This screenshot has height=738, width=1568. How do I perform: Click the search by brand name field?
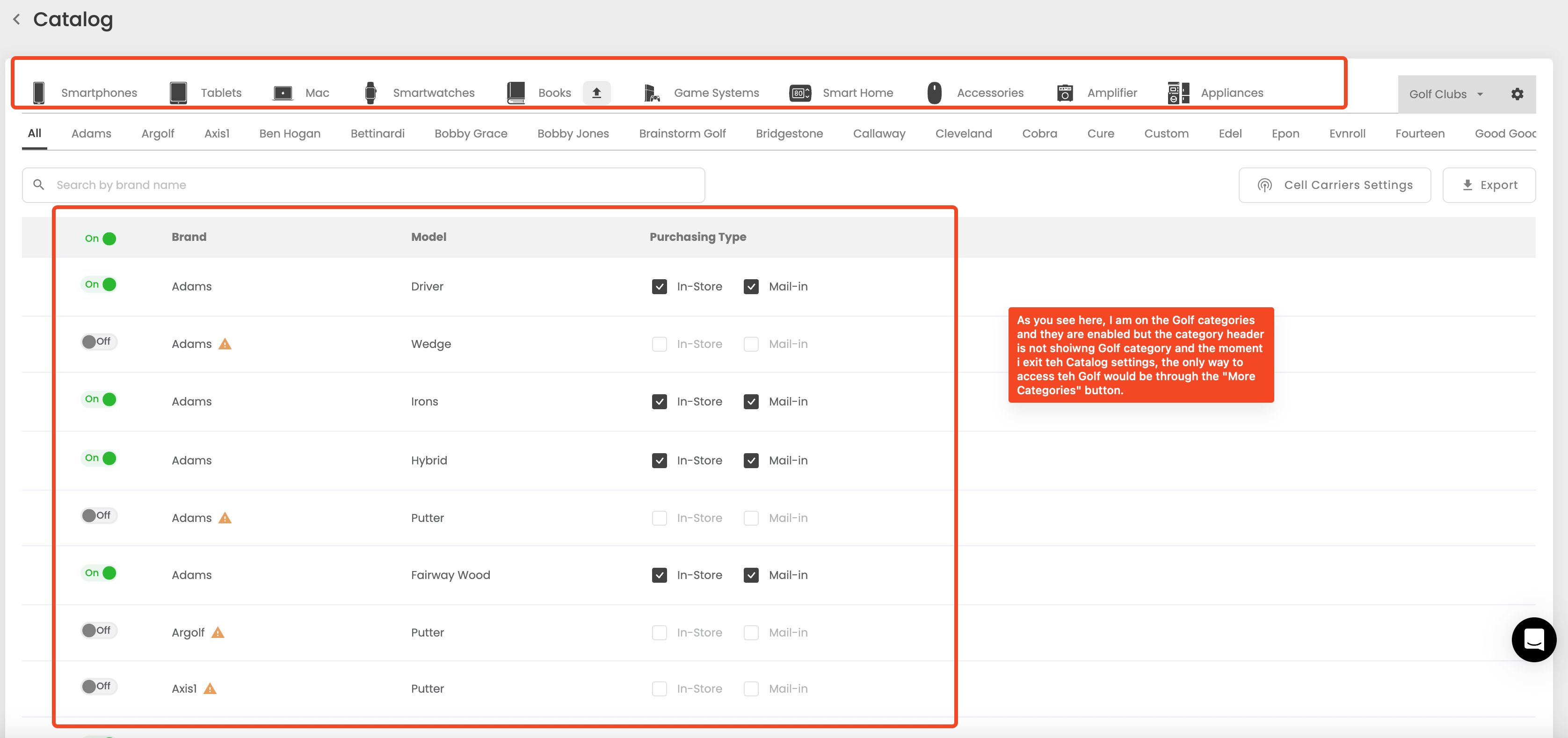363,185
